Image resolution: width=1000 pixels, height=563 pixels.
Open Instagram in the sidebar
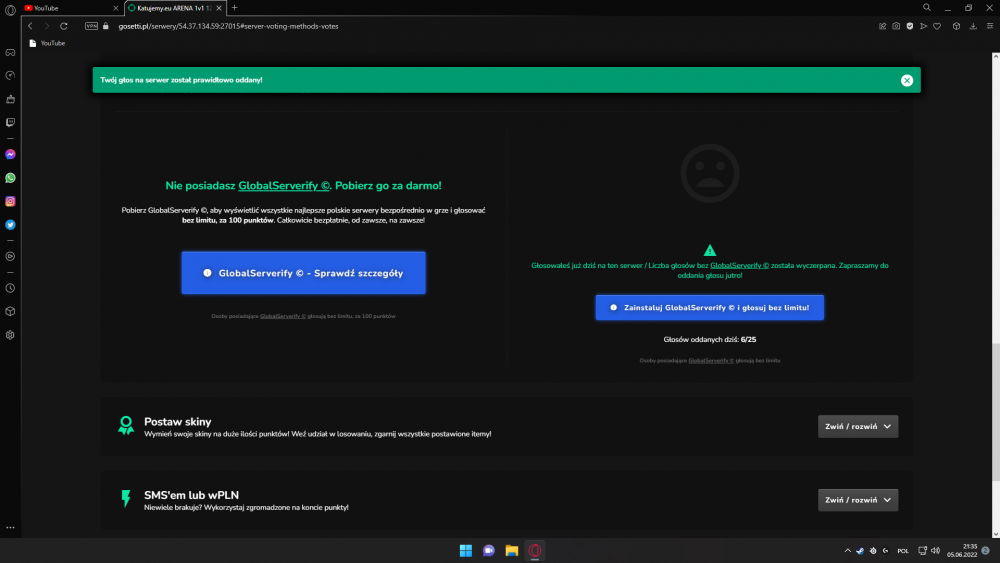(10, 201)
